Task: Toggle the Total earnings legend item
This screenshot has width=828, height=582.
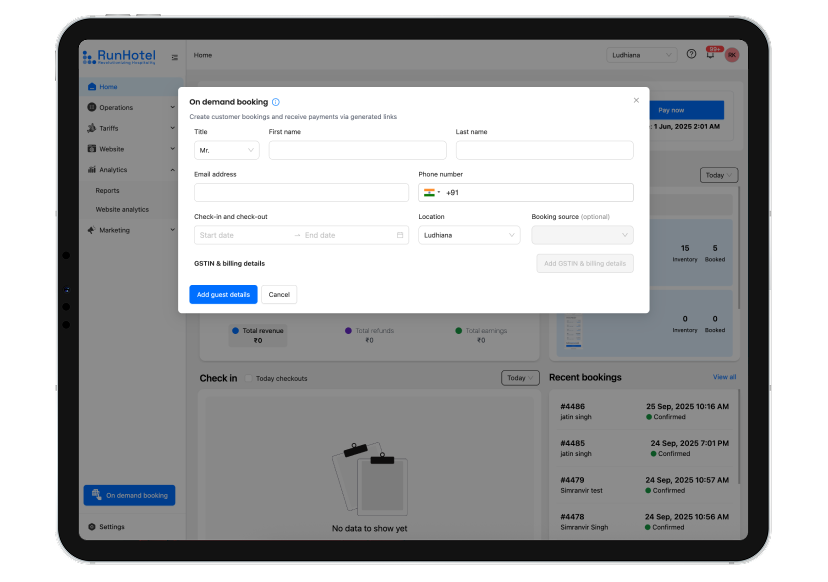Action: tap(481, 335)
